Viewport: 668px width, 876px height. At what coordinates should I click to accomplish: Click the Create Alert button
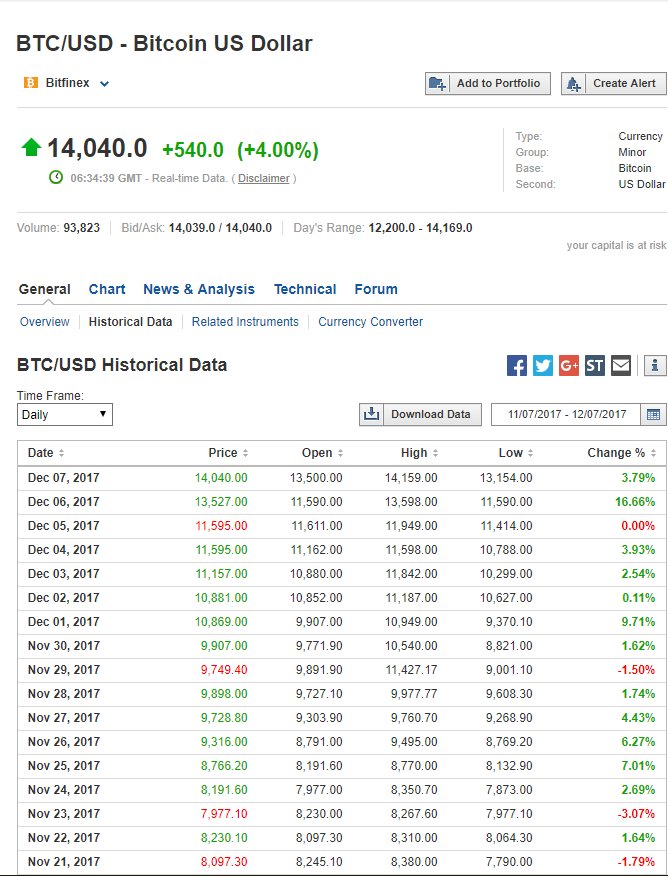click(x=614, y=84)
